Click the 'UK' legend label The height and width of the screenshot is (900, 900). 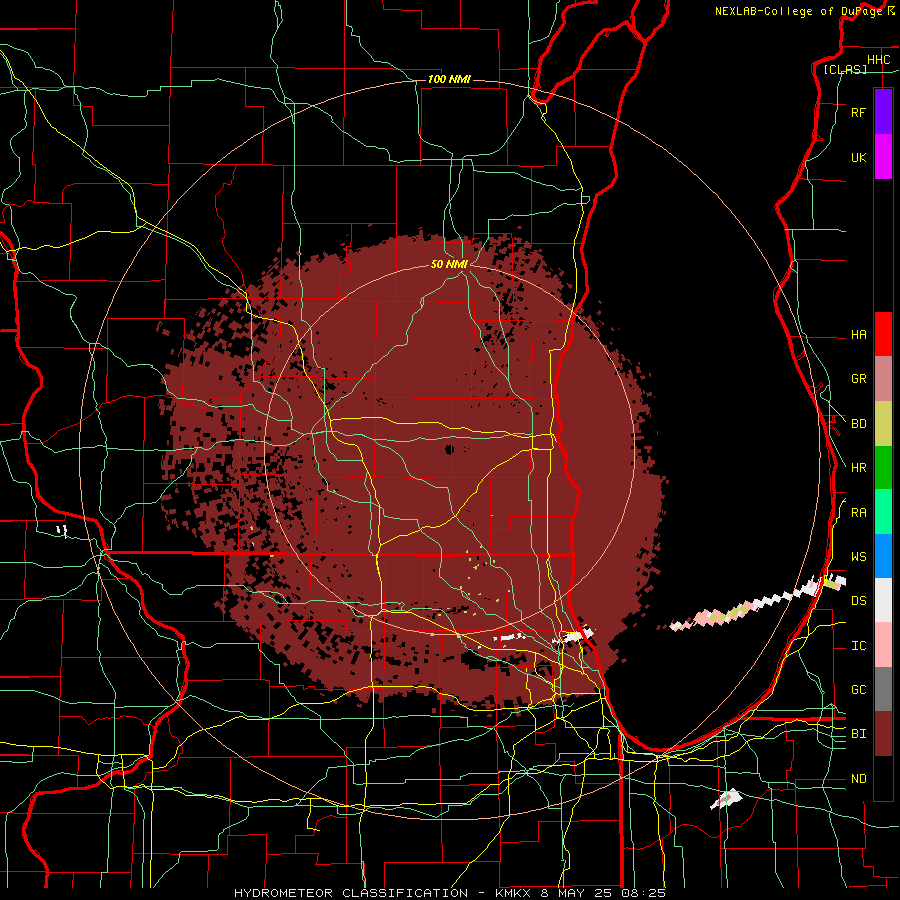pos(858,157)
